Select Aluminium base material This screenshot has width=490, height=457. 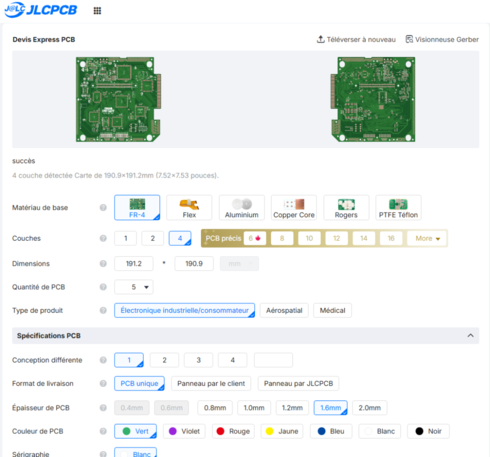(242, 208)
